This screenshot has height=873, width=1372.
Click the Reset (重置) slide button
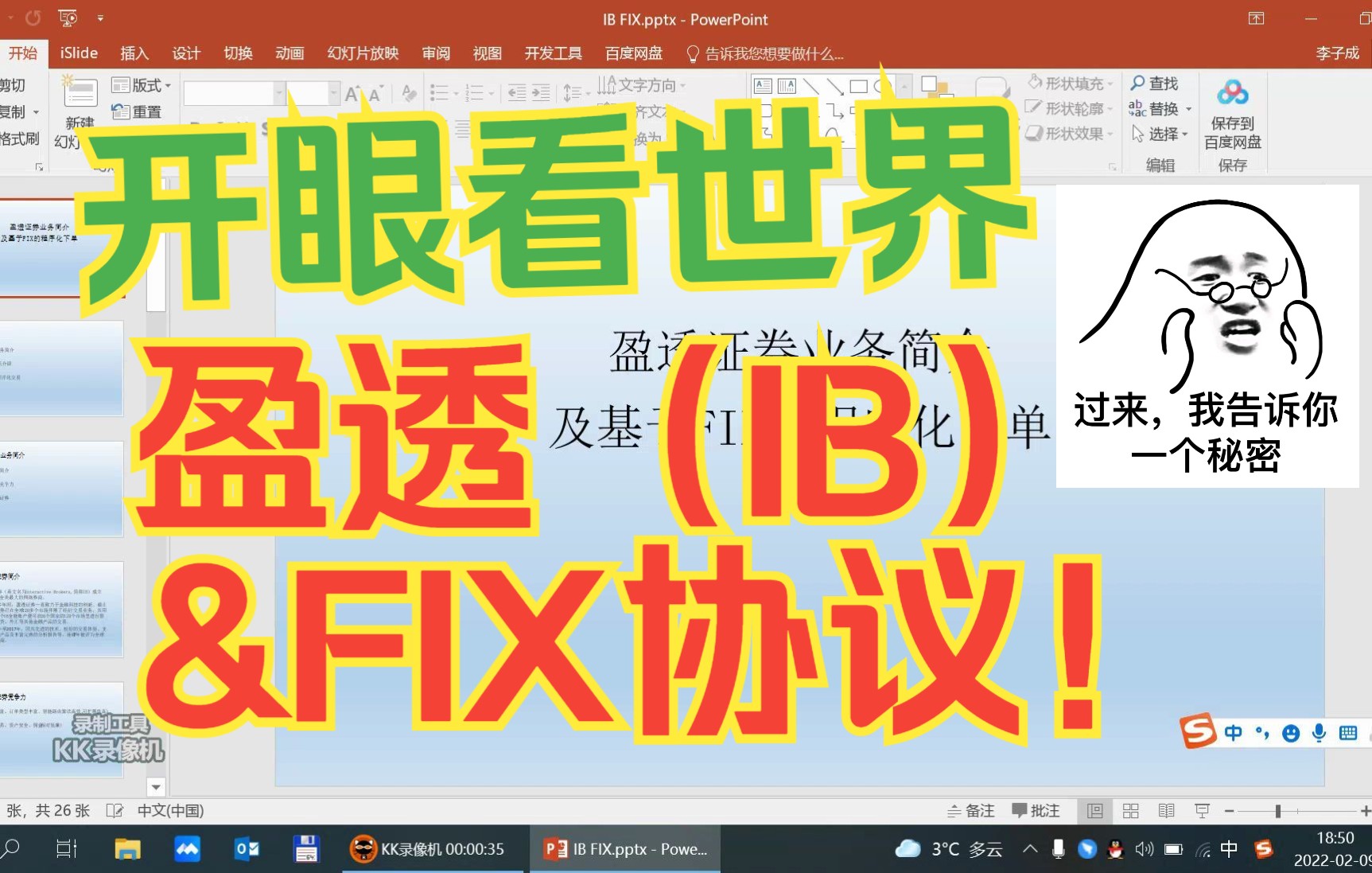[137, 112]
